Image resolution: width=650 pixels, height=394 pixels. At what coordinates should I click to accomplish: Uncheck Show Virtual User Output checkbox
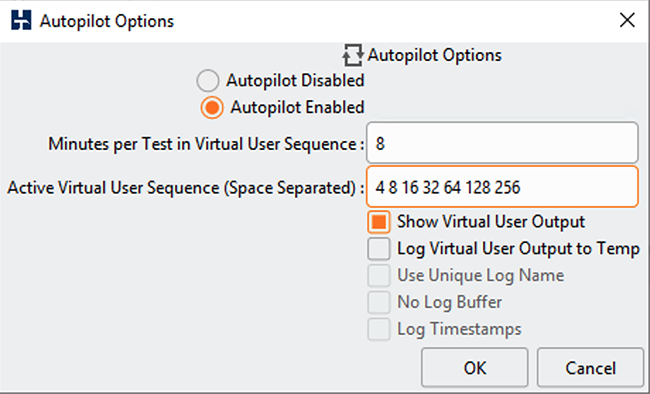click(x=378, y=221)
